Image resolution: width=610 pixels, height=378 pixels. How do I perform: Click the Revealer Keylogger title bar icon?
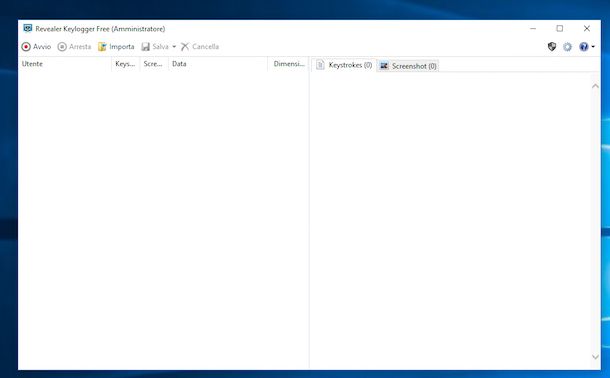pos(28,28)
